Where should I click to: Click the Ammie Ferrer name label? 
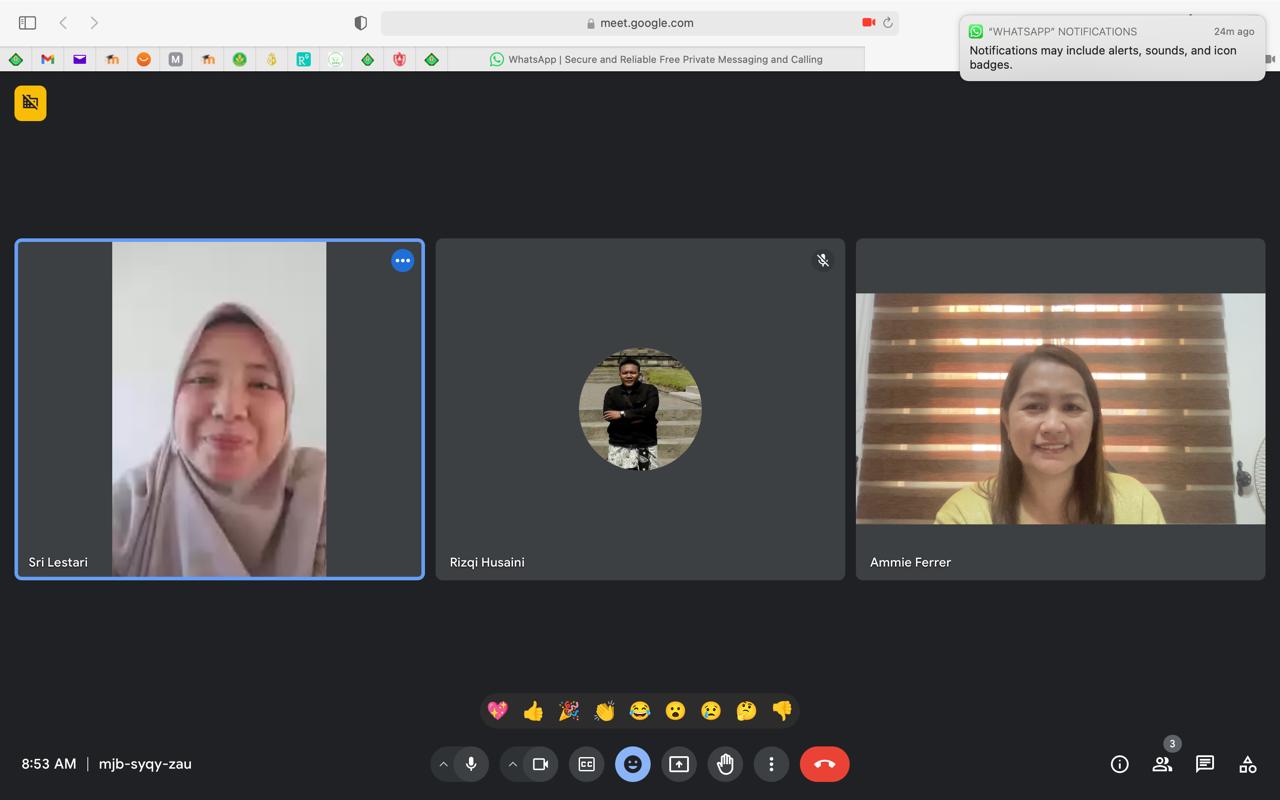point(910,562)
